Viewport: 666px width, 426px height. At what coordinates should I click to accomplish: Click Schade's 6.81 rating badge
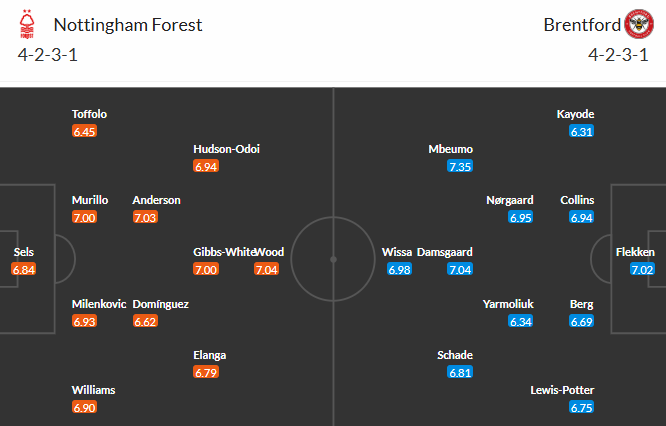click(x=460, y=372)
